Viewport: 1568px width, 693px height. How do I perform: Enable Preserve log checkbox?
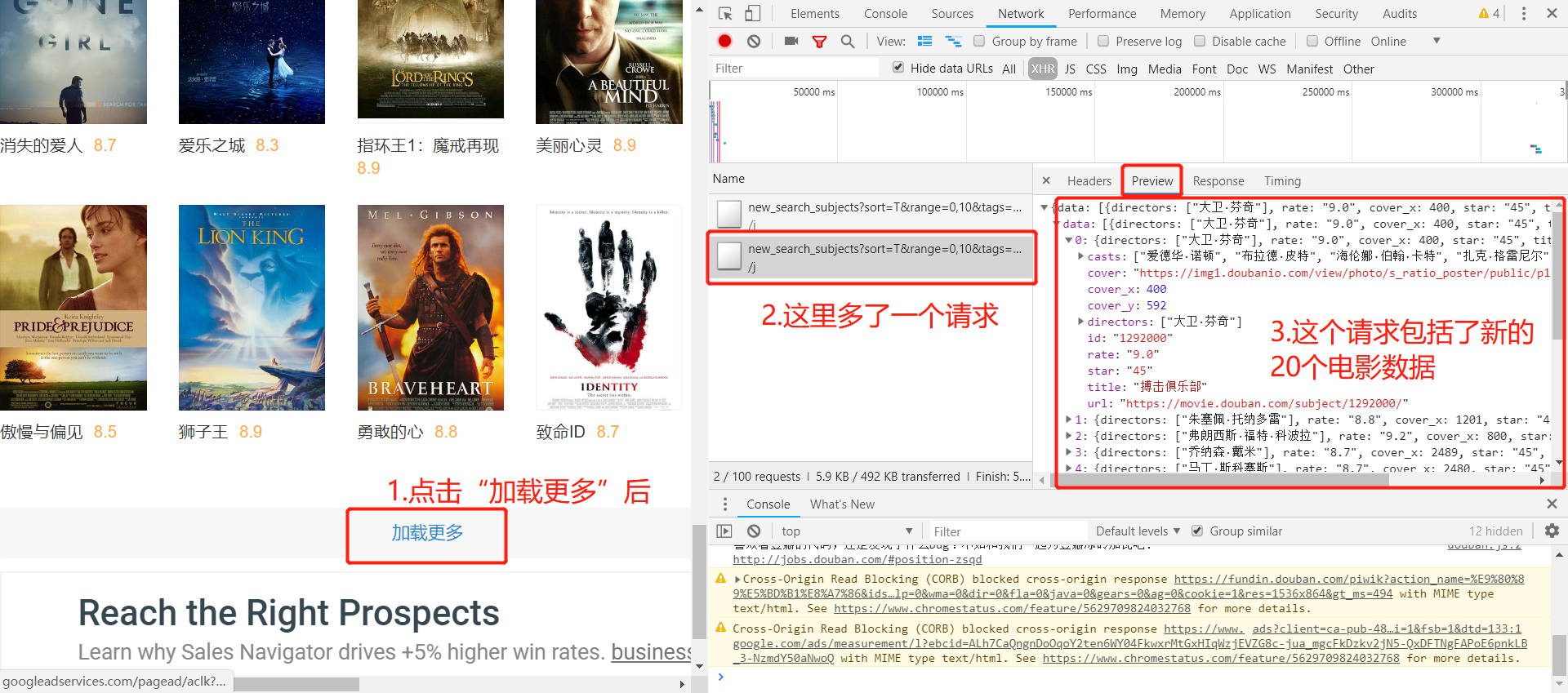point(1103,41)
